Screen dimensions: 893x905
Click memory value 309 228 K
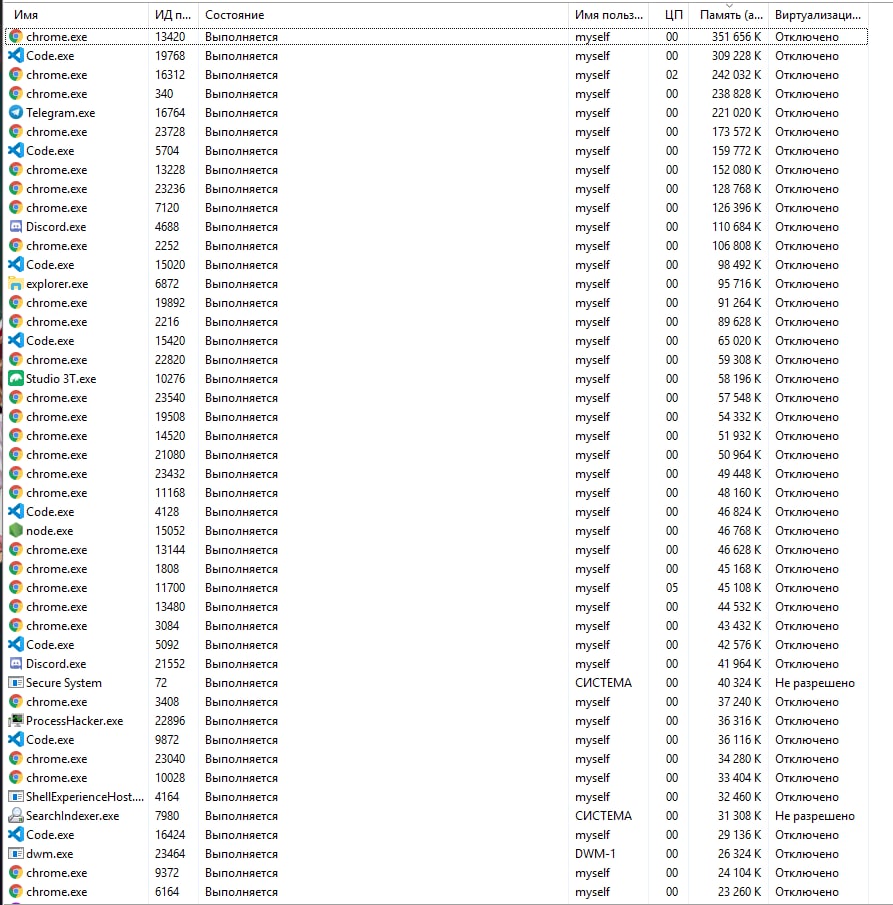737,56
